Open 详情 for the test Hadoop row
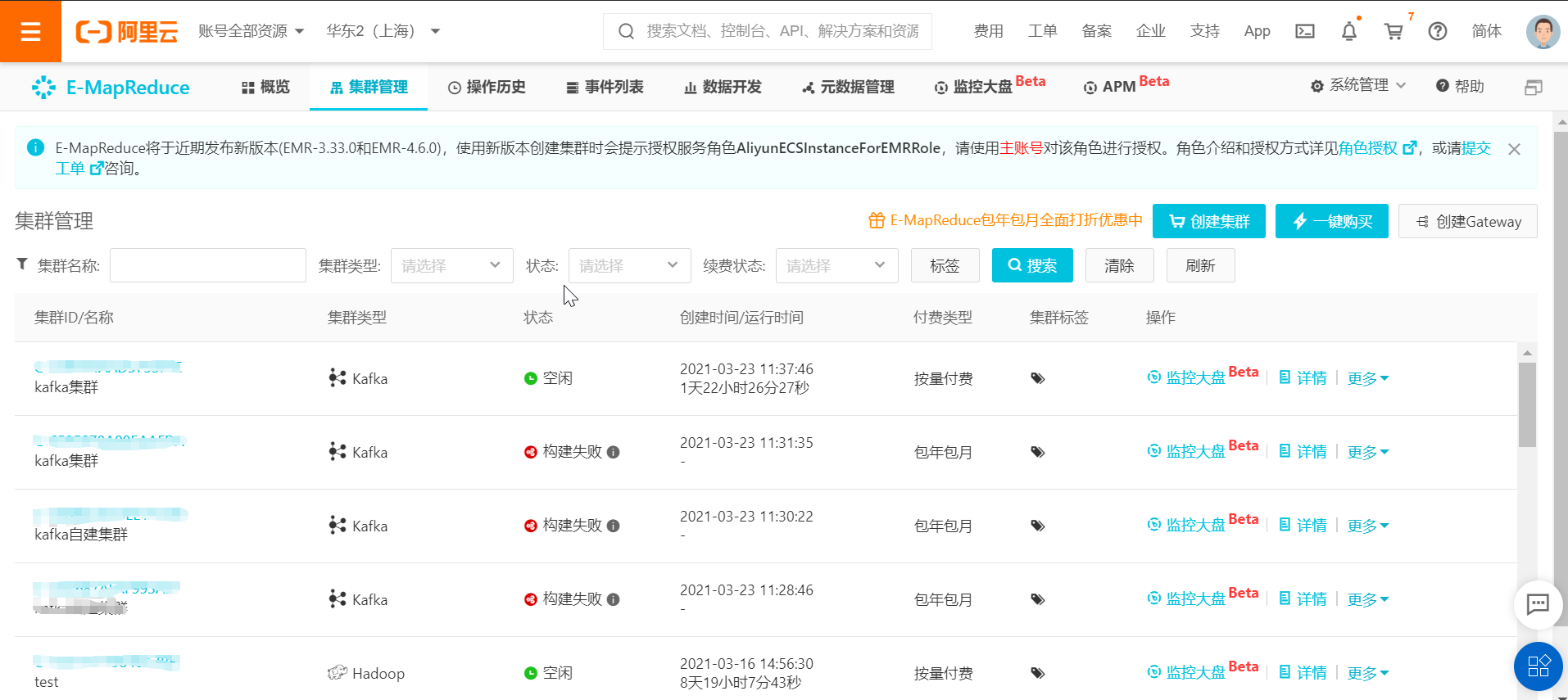 click(x=1303, y=673)
